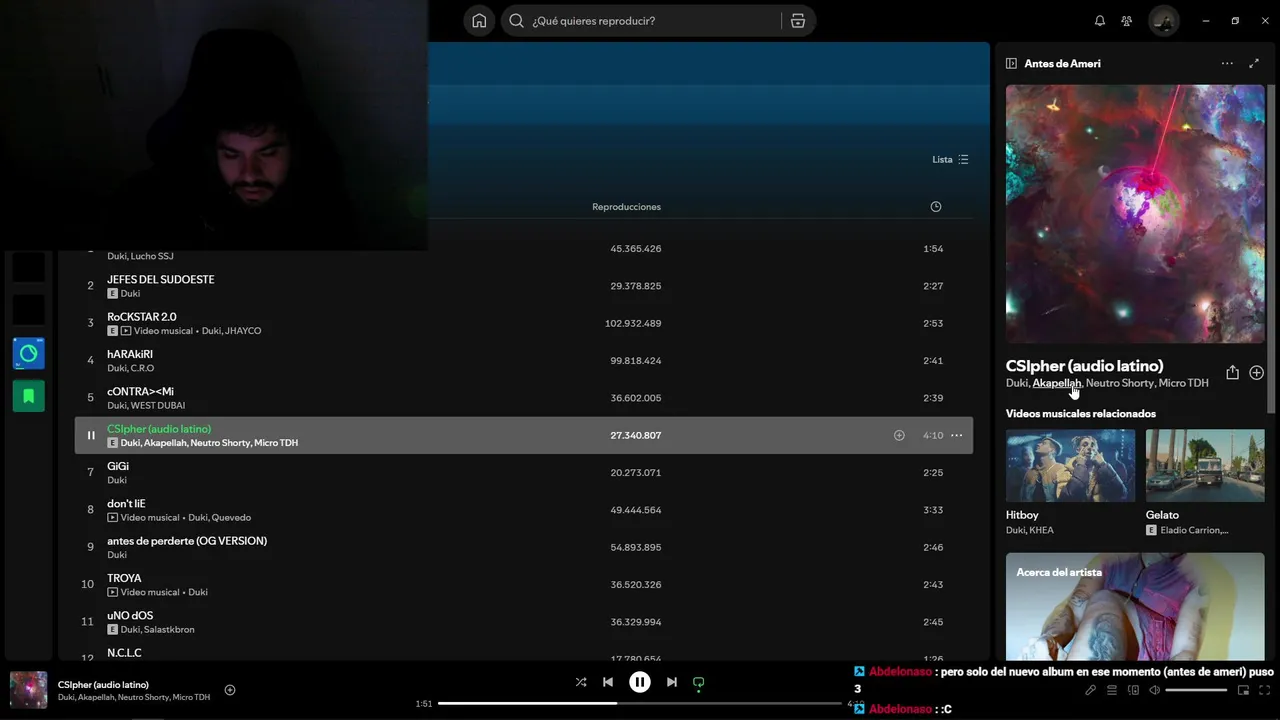Skip to next track

[672, 682]
